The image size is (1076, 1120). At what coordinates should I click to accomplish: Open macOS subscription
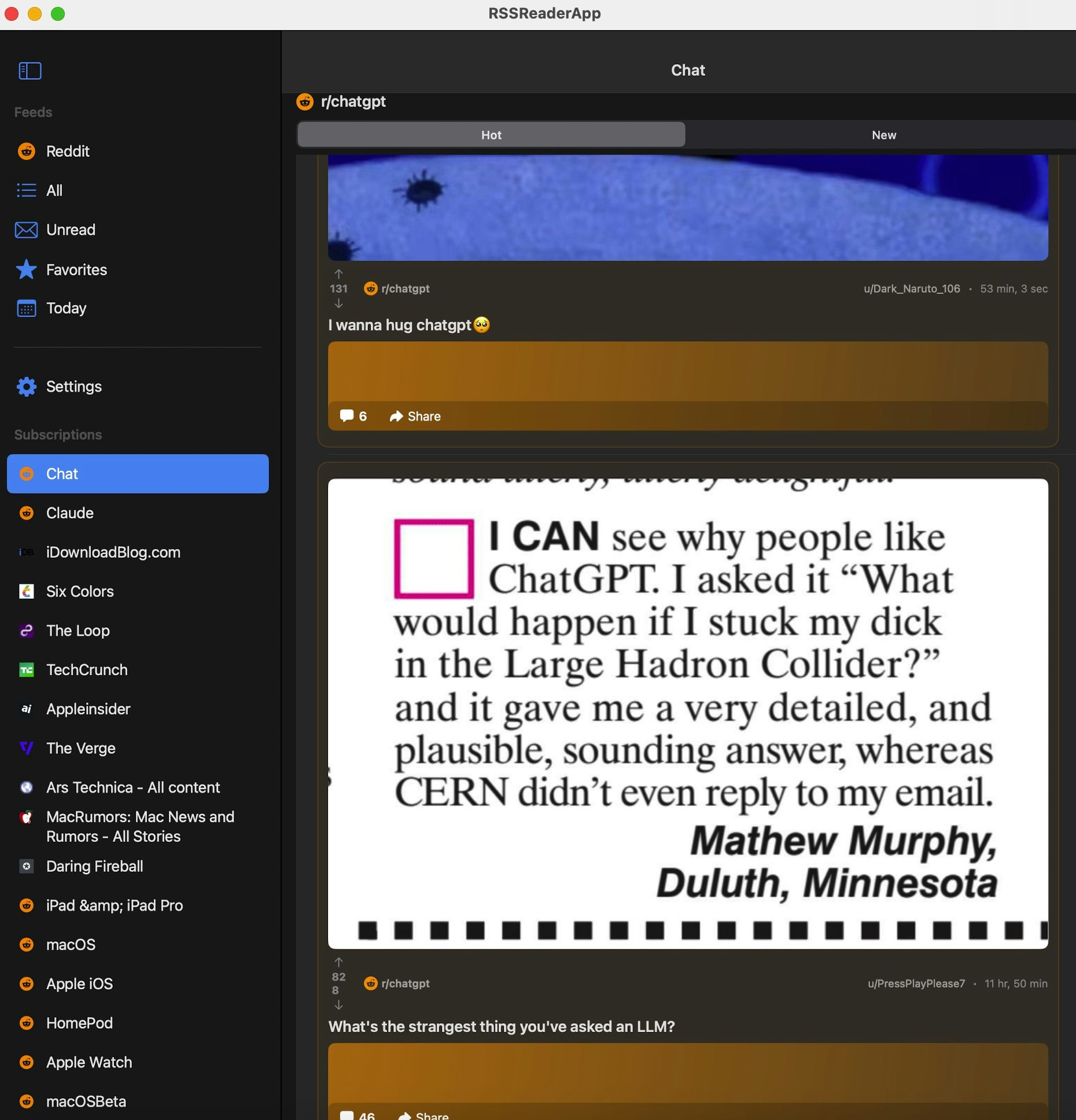pyautogui.click(x=138, y=945)
